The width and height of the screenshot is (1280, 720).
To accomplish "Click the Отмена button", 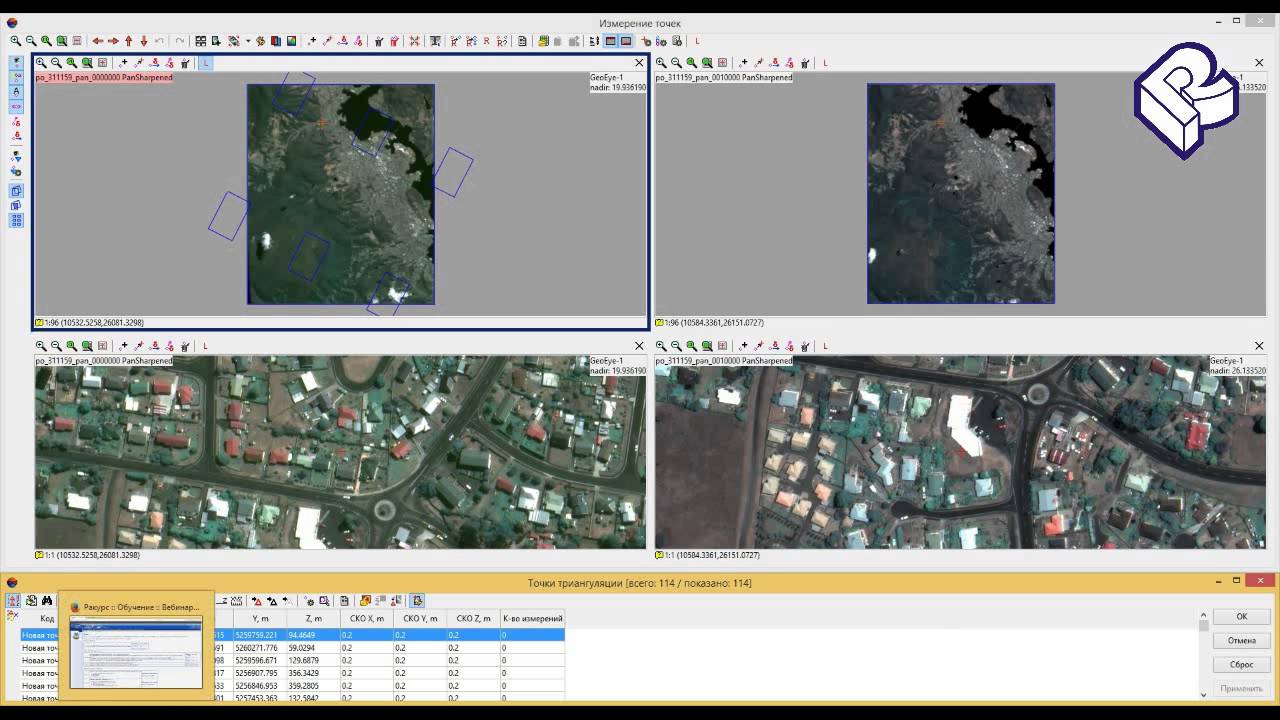I will 1241,640.
